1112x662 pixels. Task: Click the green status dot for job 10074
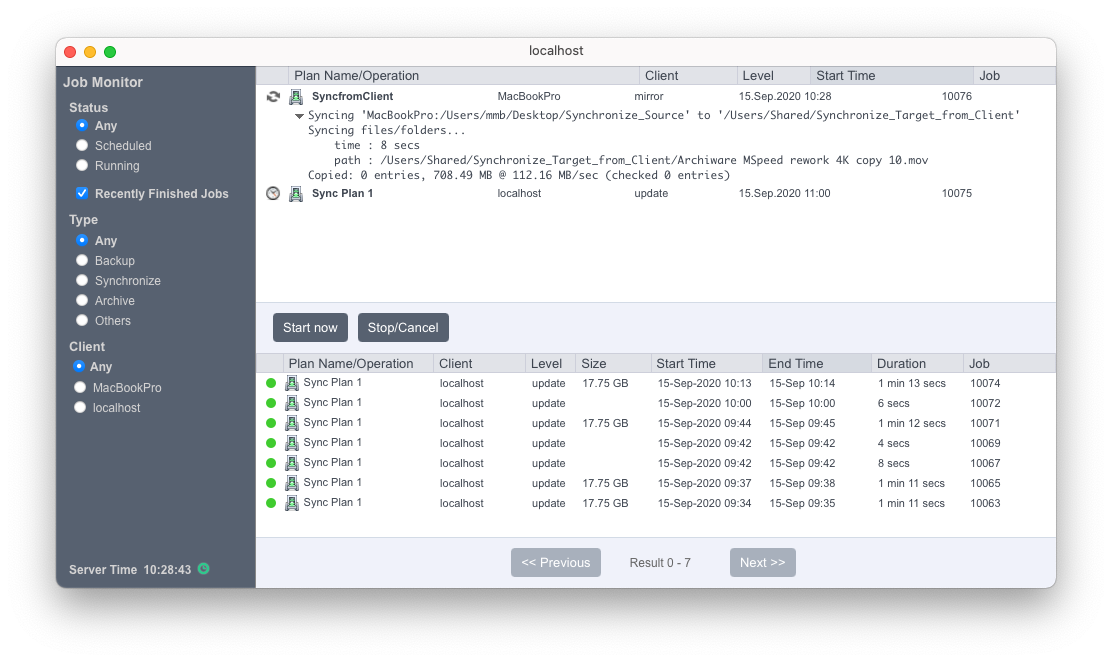(271, 383)
